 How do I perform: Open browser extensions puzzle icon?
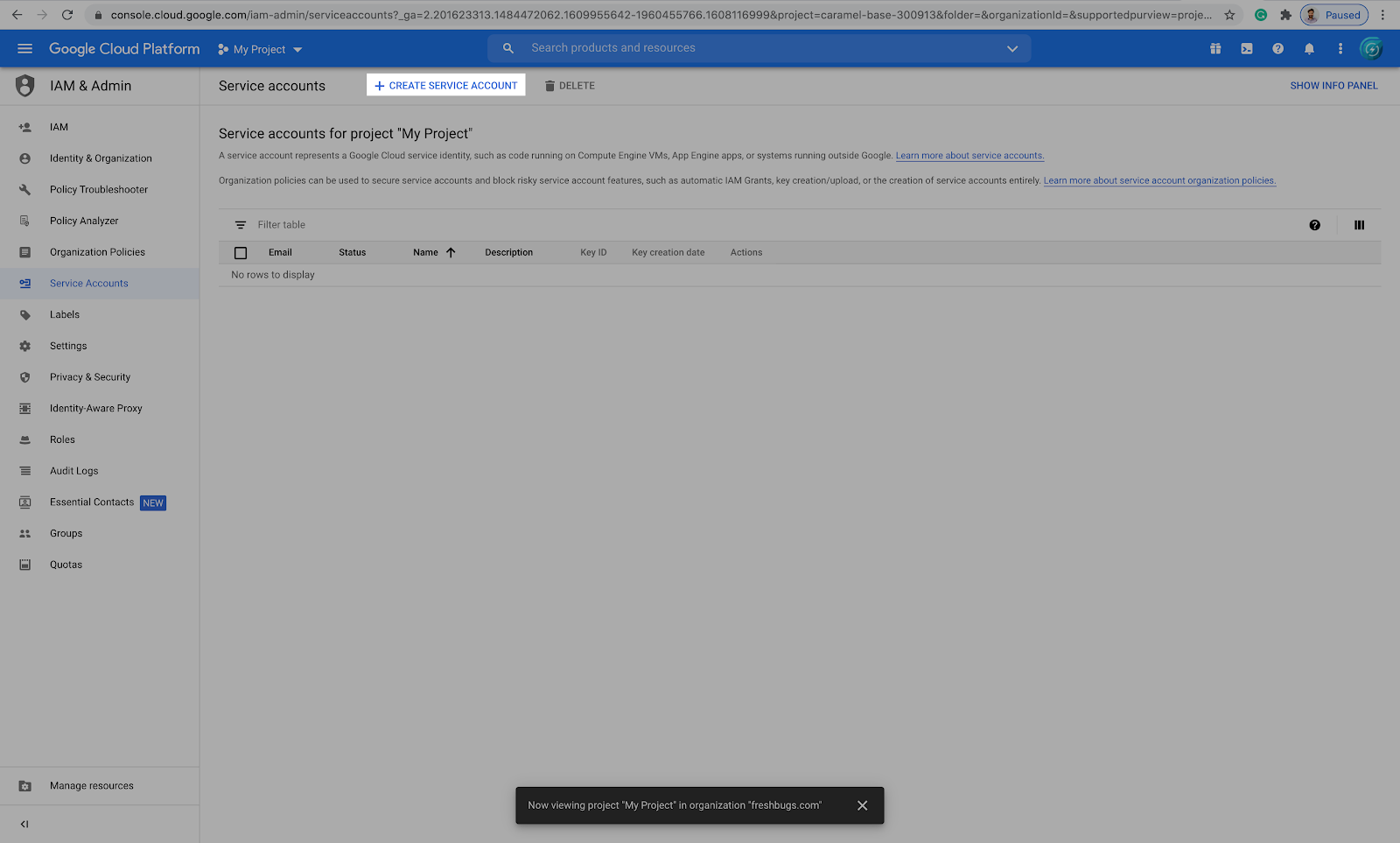(1285, 15)
